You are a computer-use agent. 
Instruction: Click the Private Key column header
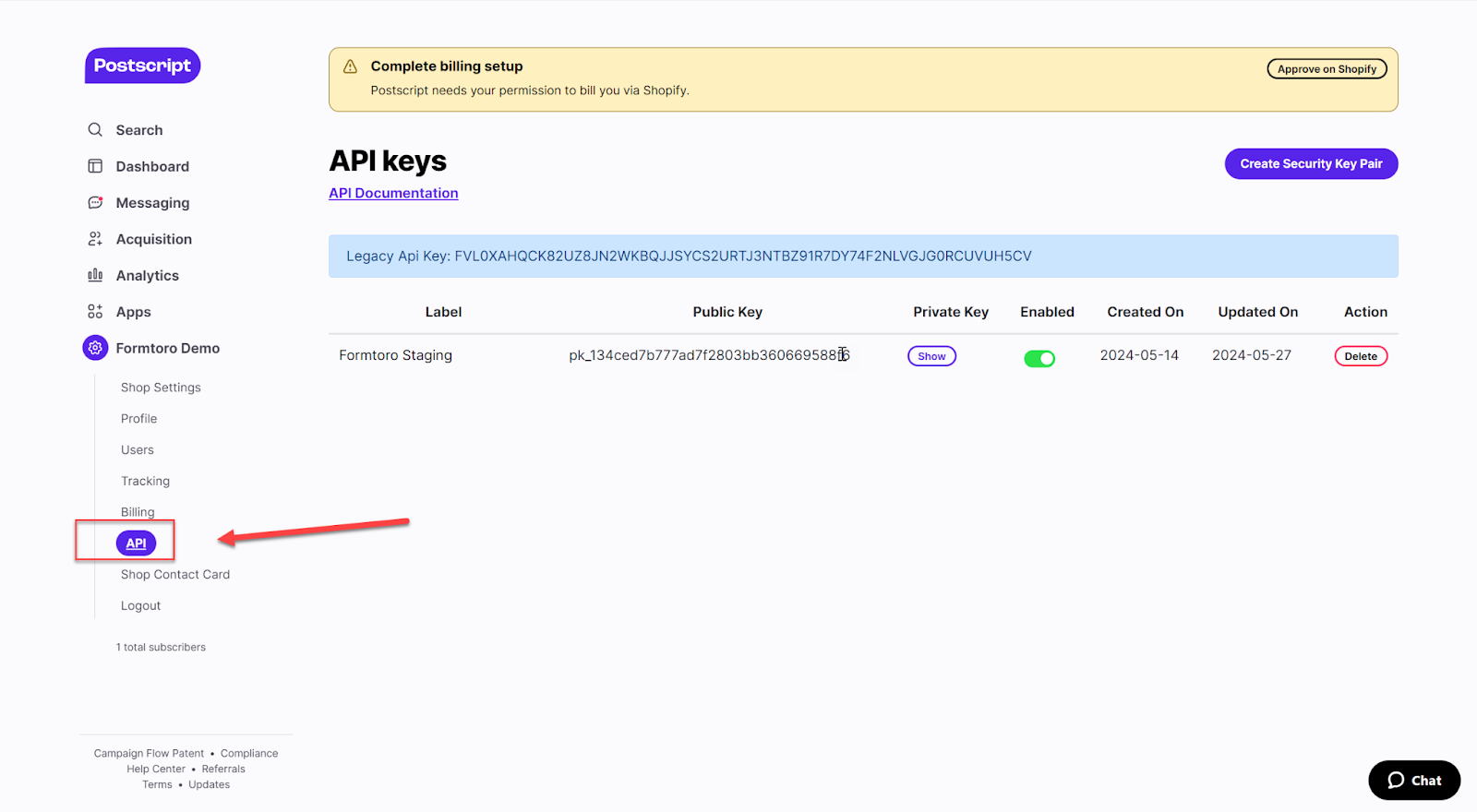[951, 312]
